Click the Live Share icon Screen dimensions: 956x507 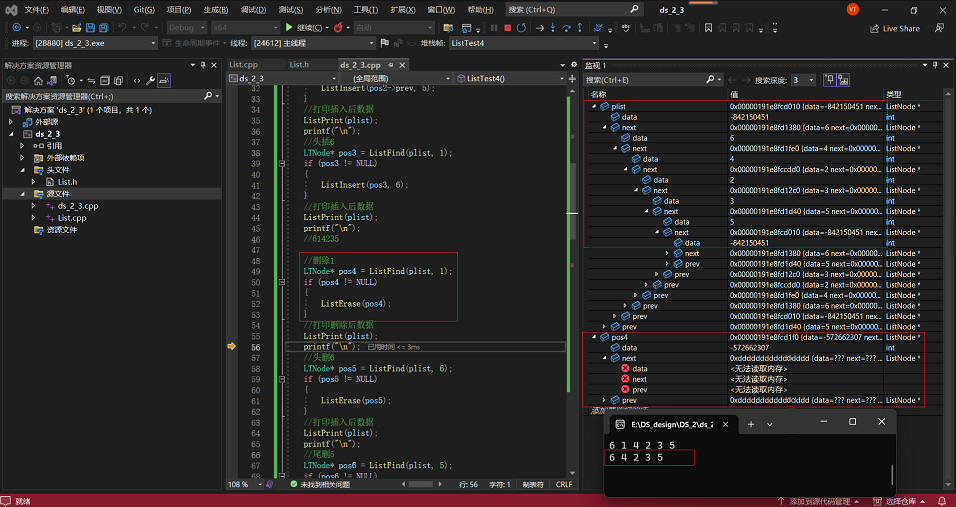875,28
